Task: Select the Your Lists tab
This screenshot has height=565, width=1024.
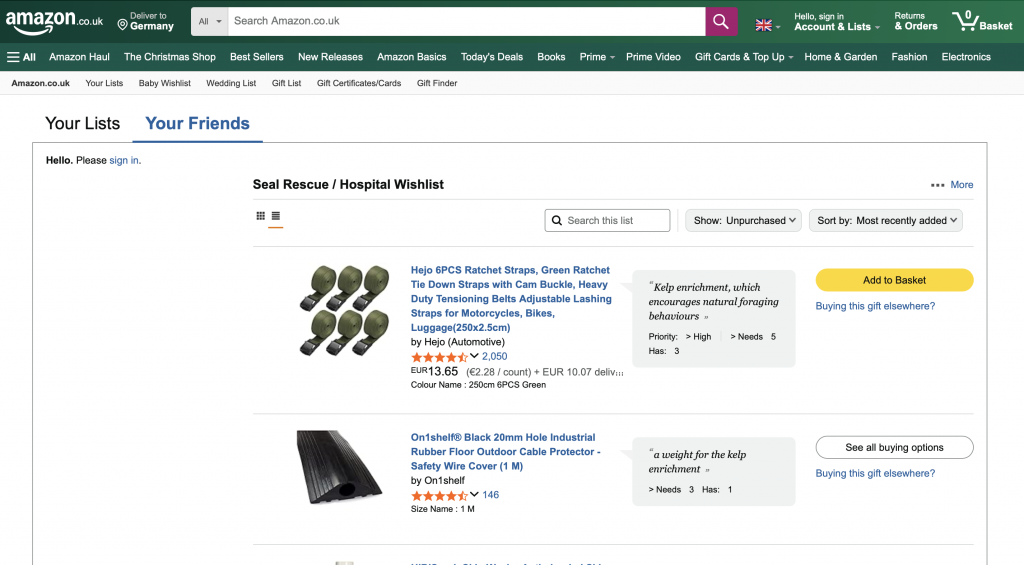Action: coord(82,124)
